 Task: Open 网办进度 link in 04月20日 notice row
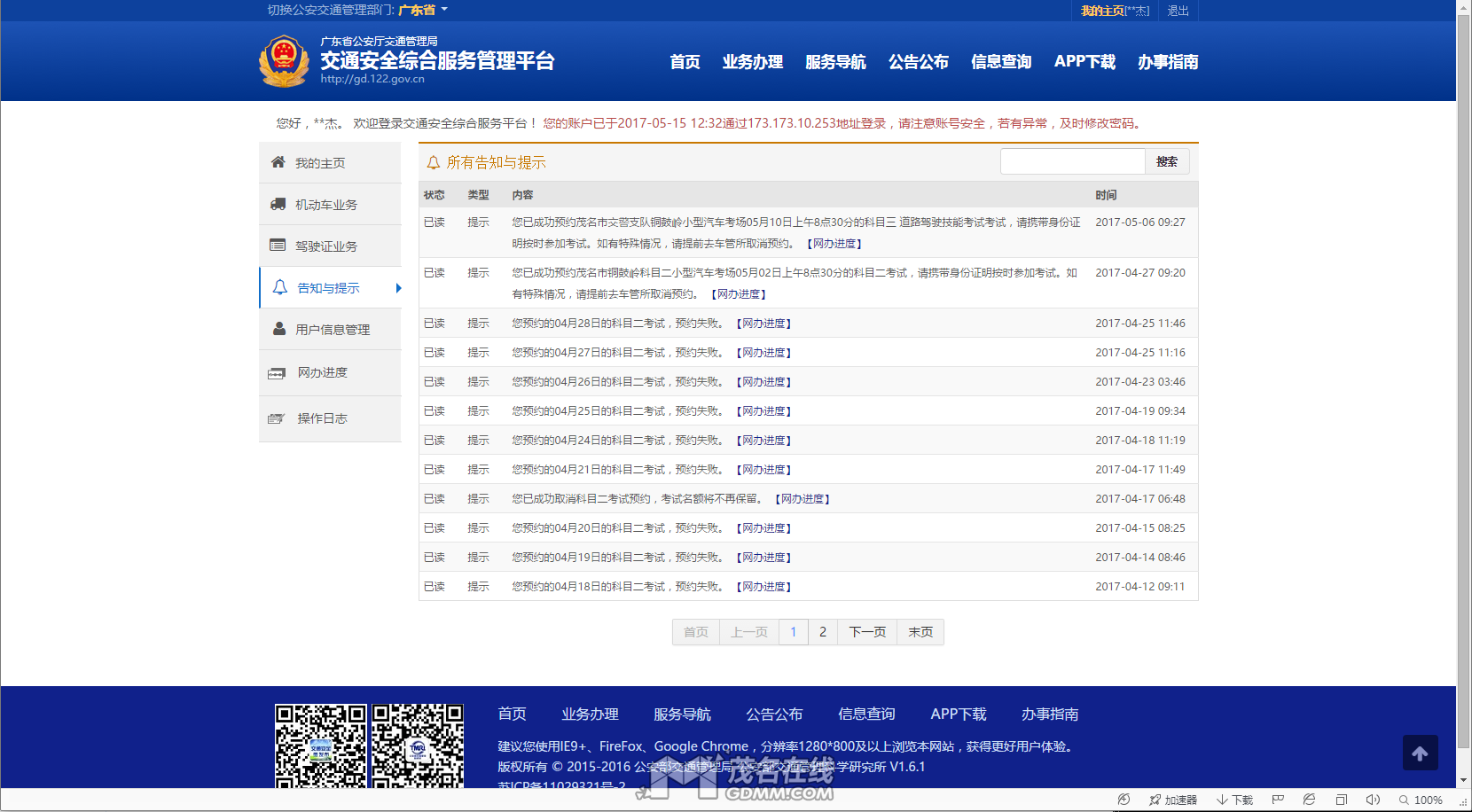[x=763, y=528]
